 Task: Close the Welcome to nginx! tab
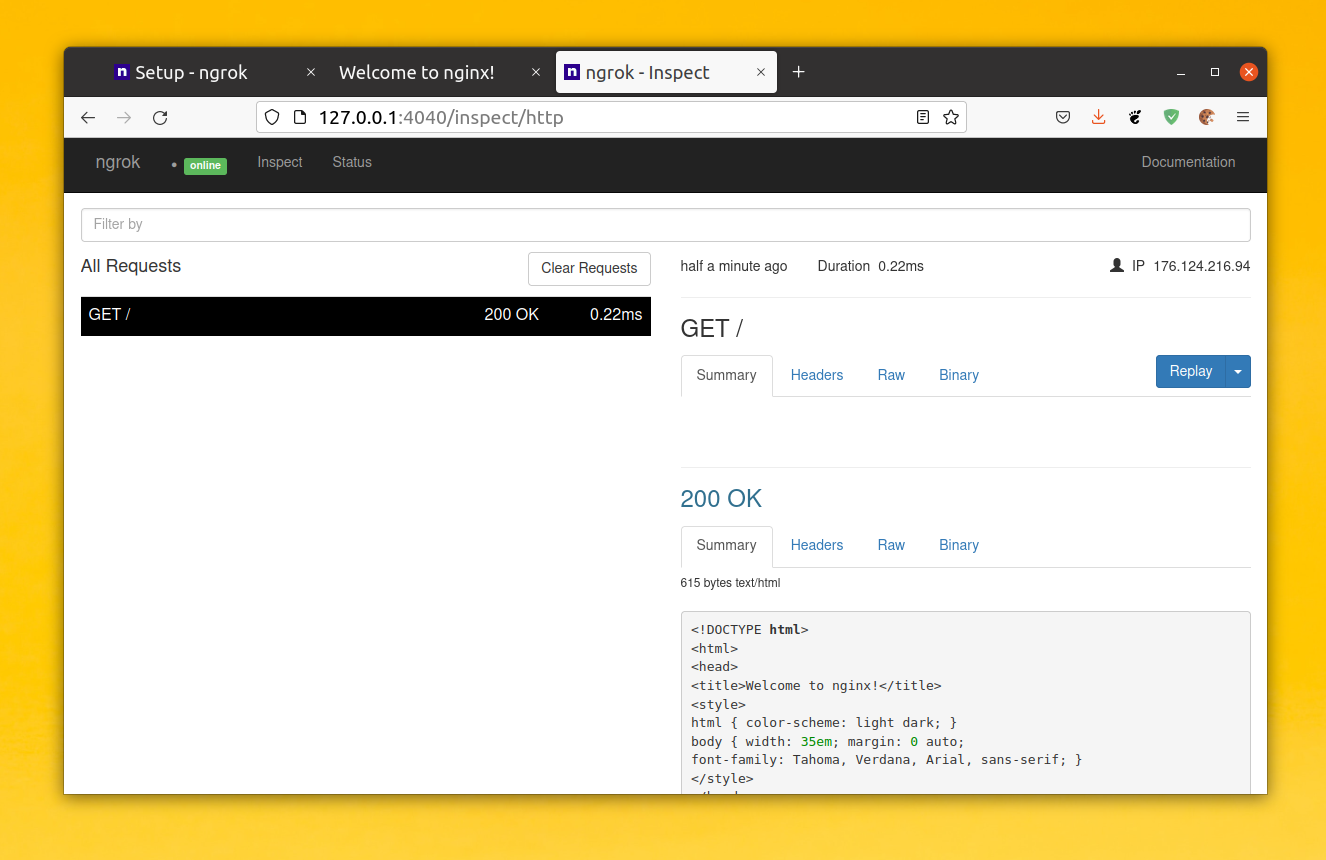pyautogui.click(x=536, y=72)
